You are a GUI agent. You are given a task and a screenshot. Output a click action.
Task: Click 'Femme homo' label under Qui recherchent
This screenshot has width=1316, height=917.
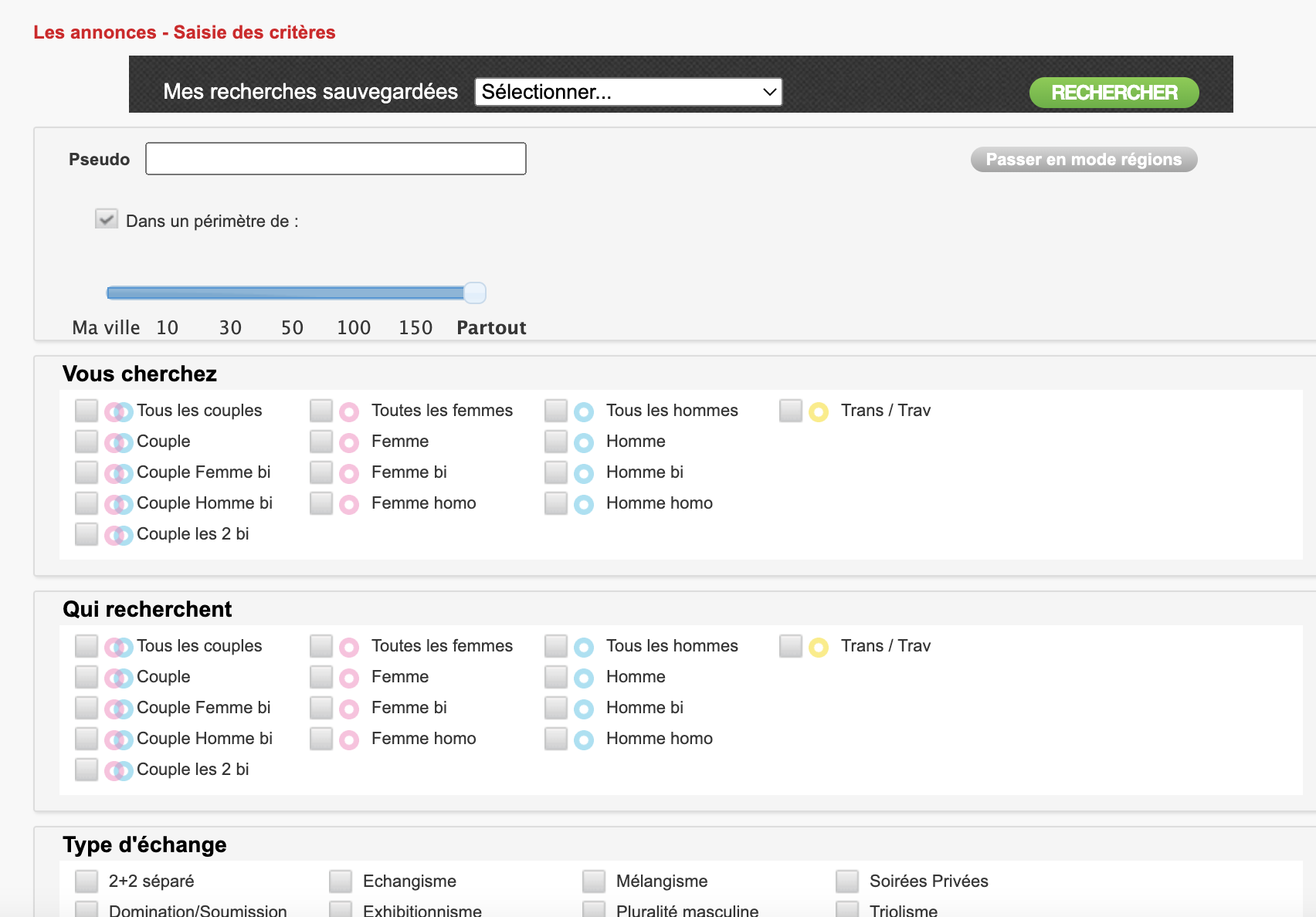[424, 739]
